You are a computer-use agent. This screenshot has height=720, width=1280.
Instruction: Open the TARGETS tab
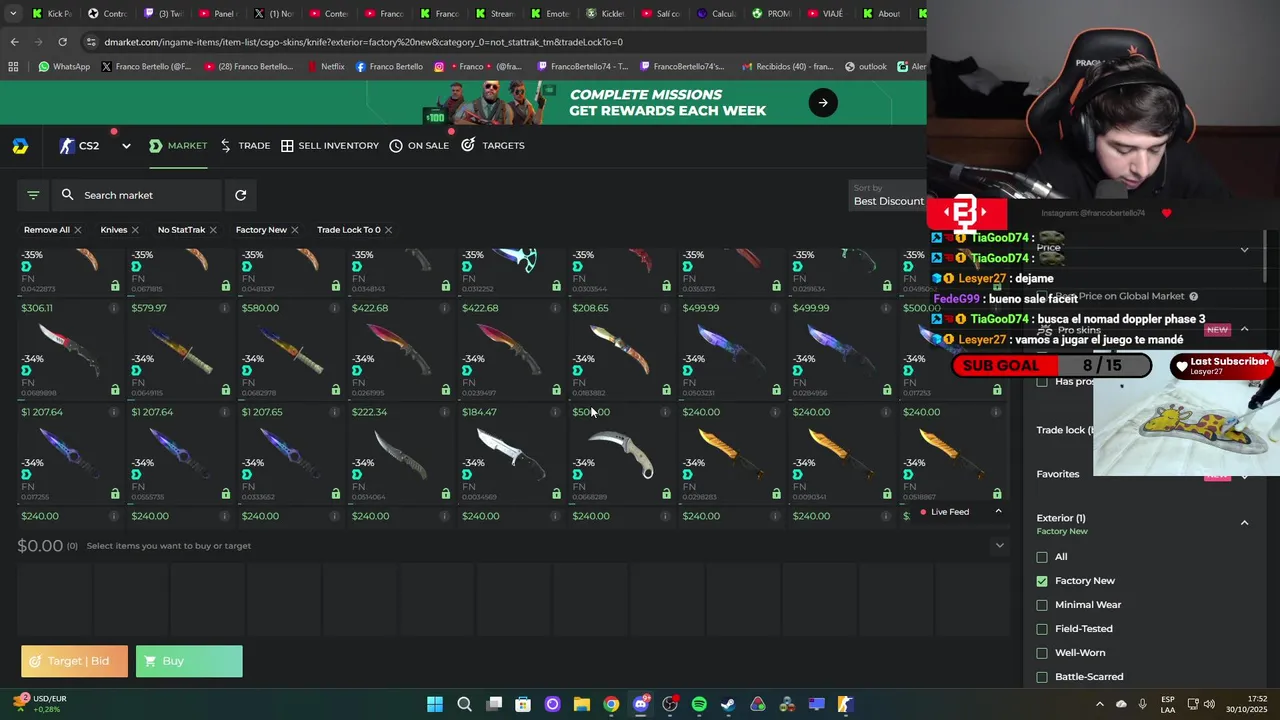tap(493, 146)
